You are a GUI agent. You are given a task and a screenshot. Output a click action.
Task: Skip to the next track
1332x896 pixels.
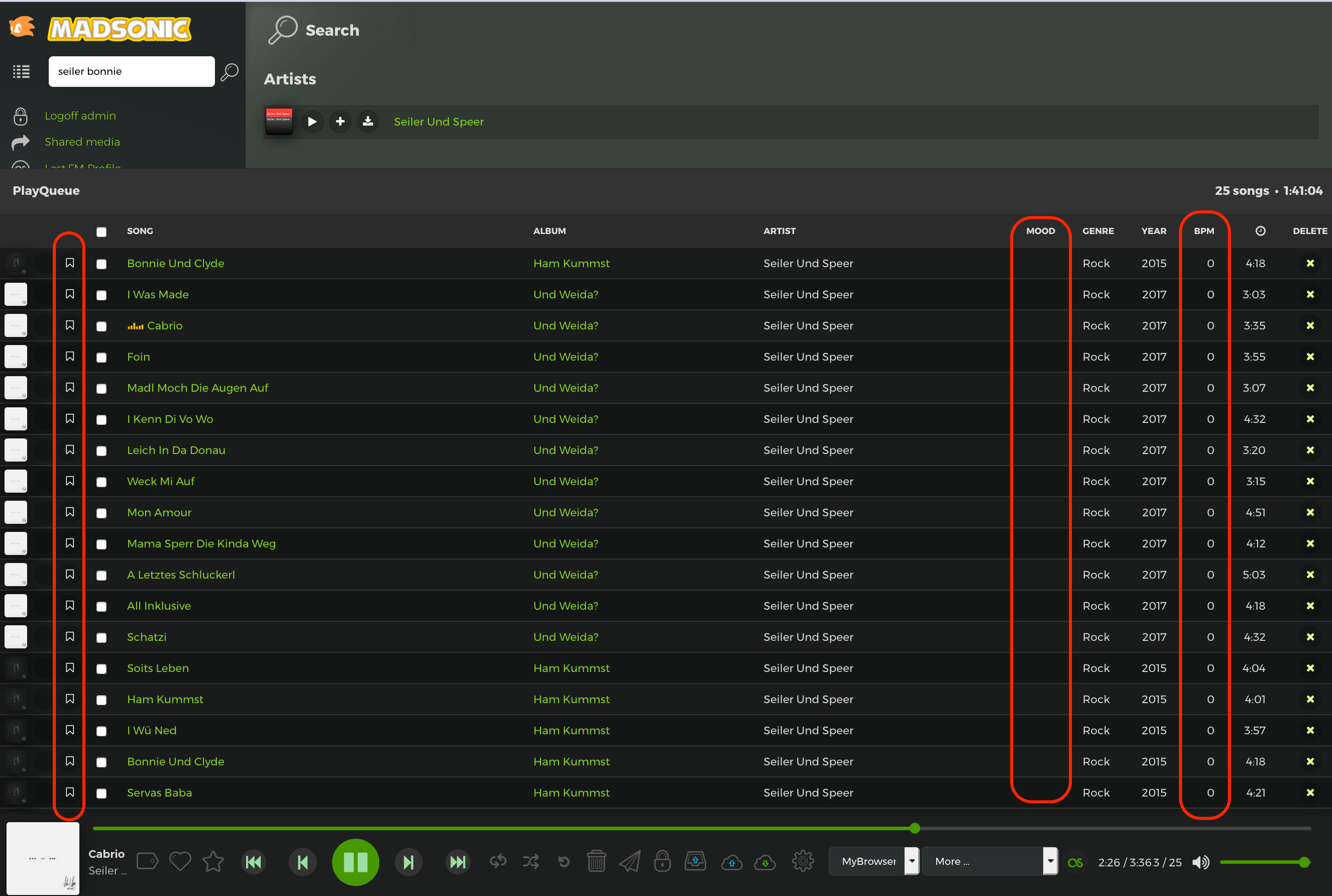tap(408, 862)
